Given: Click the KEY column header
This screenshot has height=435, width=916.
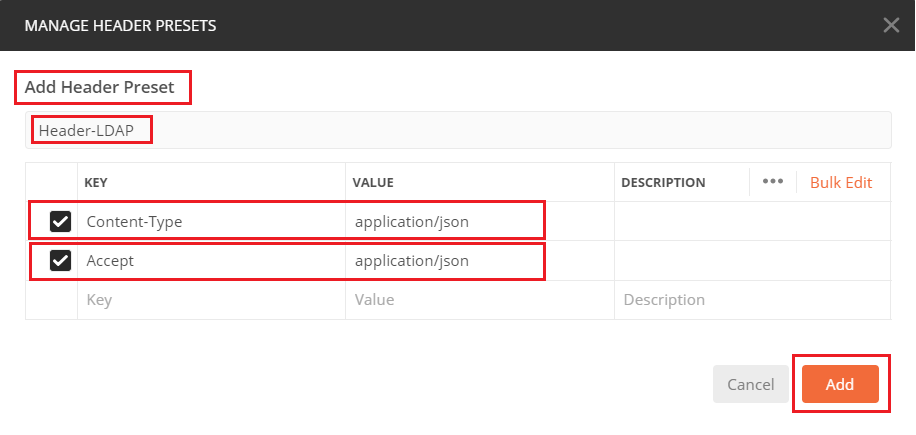Looking at the screenshot, I should pyautogui.click(x=97, y=183).
